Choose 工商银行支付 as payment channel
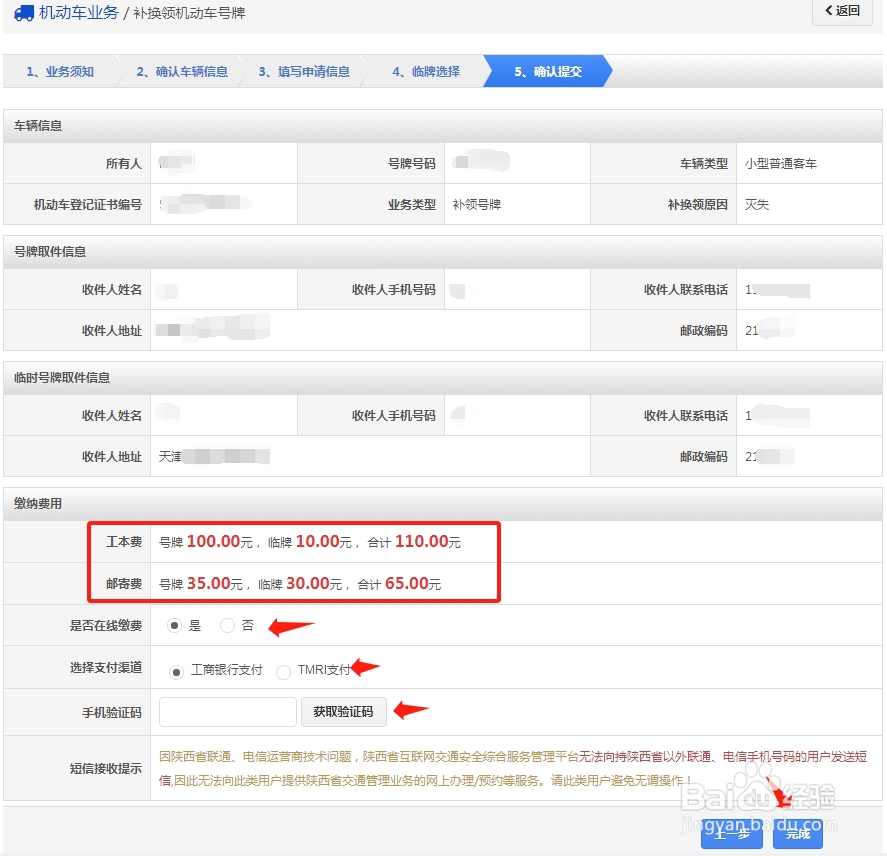 coord(177,669)
